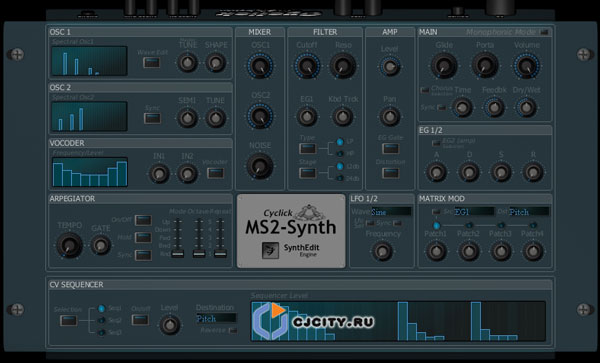Switch the Filter Stage button
The image size is (600, 363).
pos(308,173)
